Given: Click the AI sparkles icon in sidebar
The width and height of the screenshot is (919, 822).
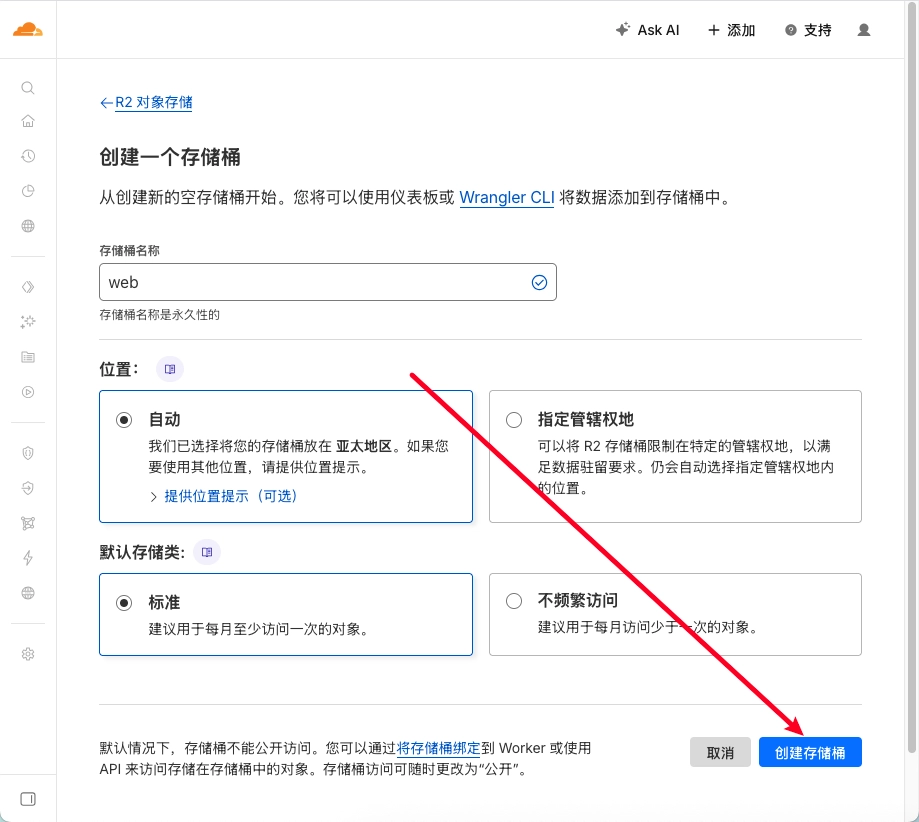Looking at the screenshot, I should pos(28,322).
